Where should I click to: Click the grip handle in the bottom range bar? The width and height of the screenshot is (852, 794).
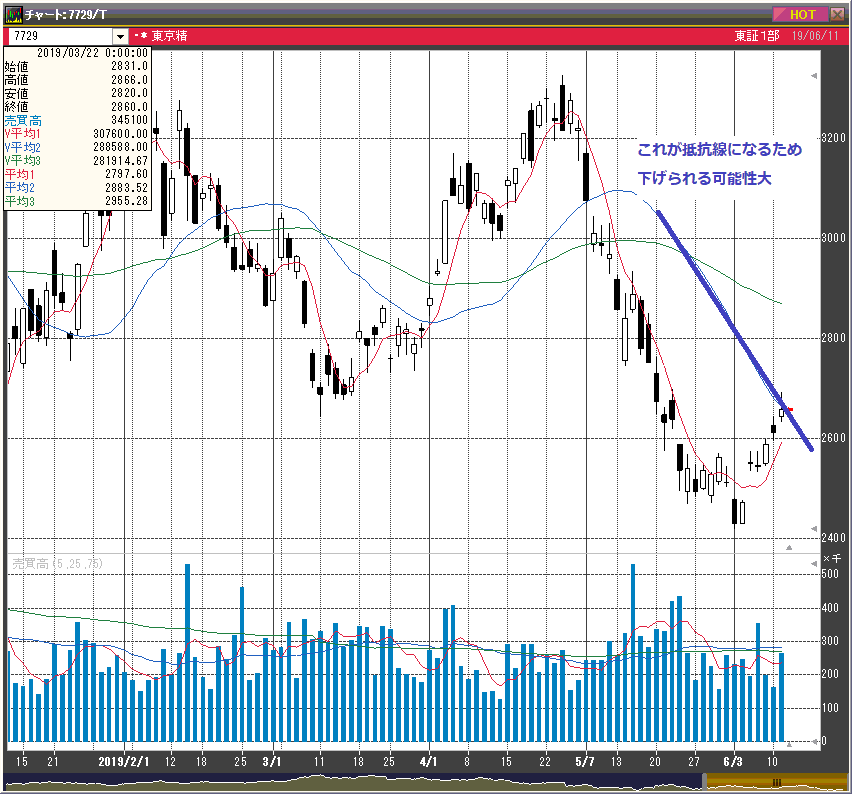[776, 783]
